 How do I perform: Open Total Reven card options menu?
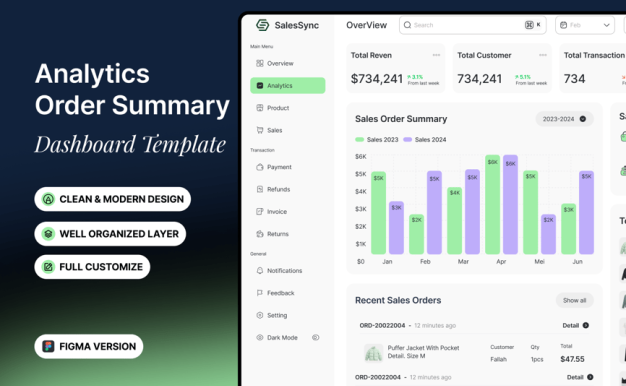[x=436, y=55]
